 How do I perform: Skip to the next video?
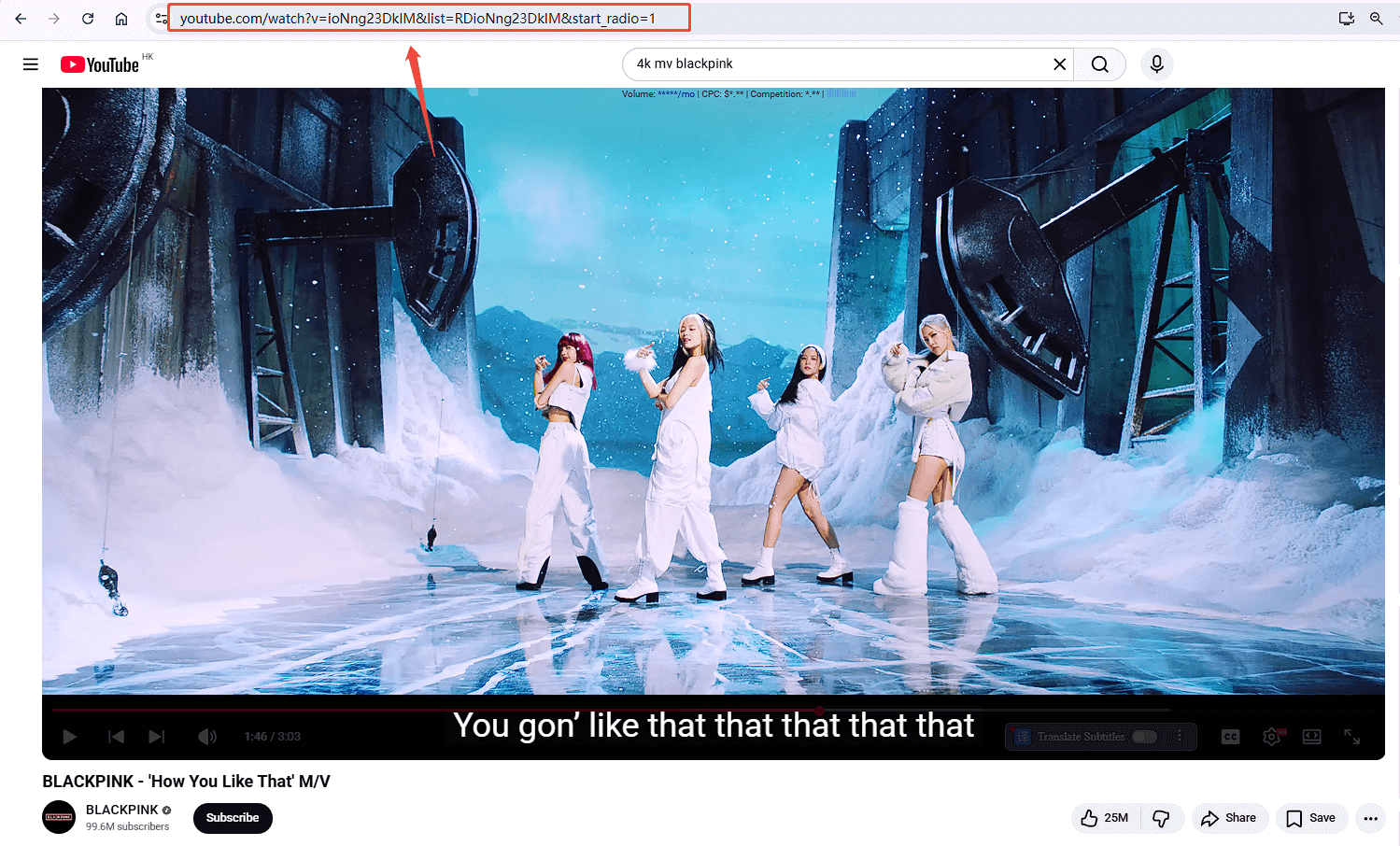click(157, 737)
